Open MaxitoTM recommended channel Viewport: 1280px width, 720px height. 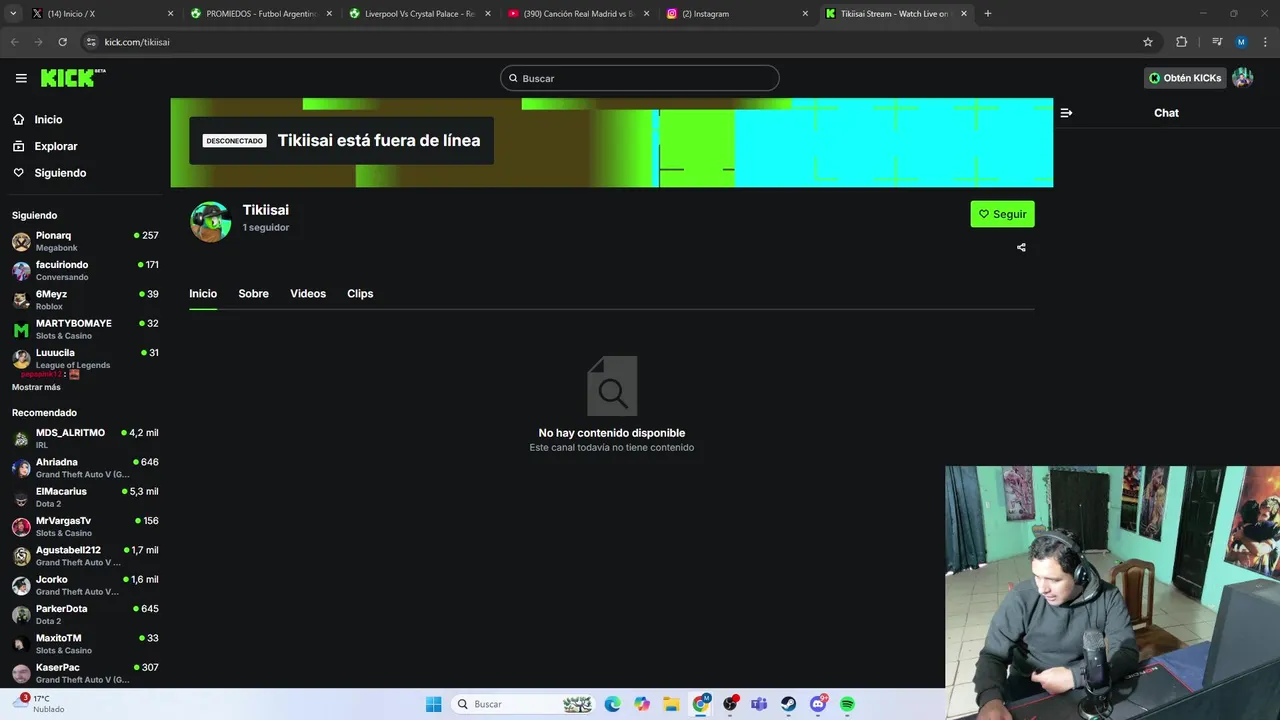tap(85, 644)
